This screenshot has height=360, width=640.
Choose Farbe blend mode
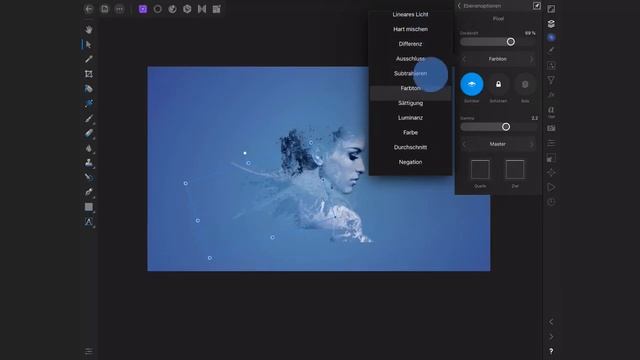click(410, 132)
